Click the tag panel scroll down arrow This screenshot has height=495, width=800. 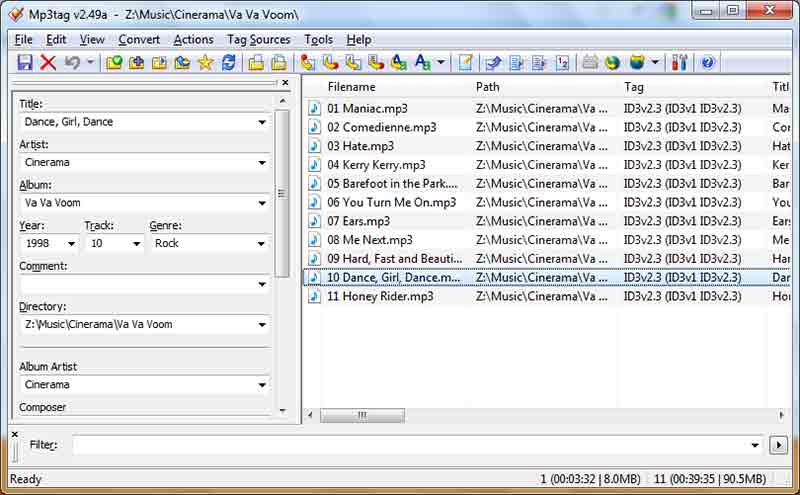283,410
